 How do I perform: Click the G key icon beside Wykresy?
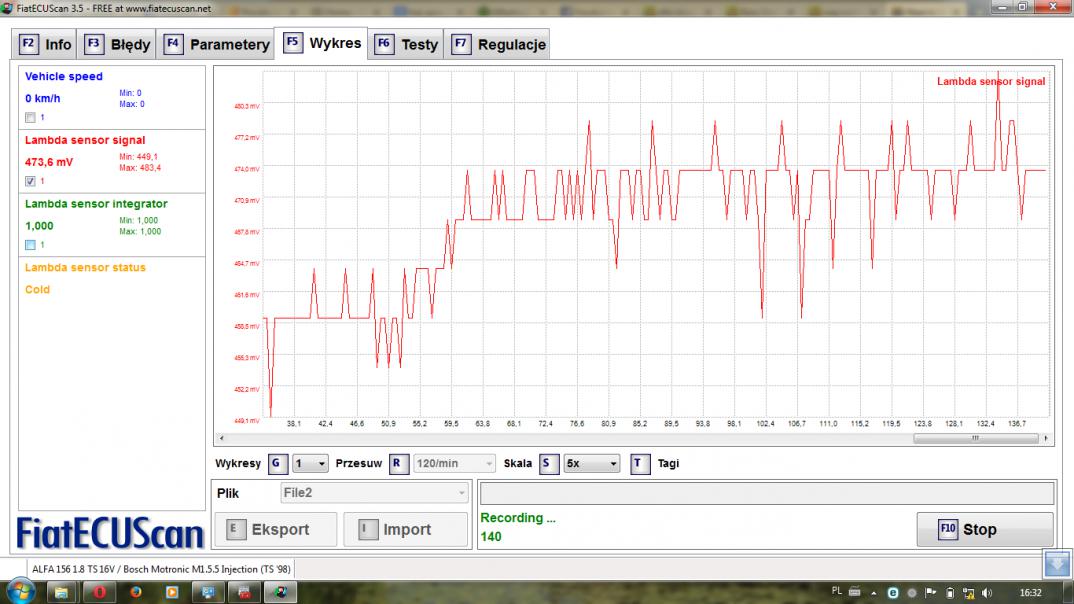(x=277, y=464)
